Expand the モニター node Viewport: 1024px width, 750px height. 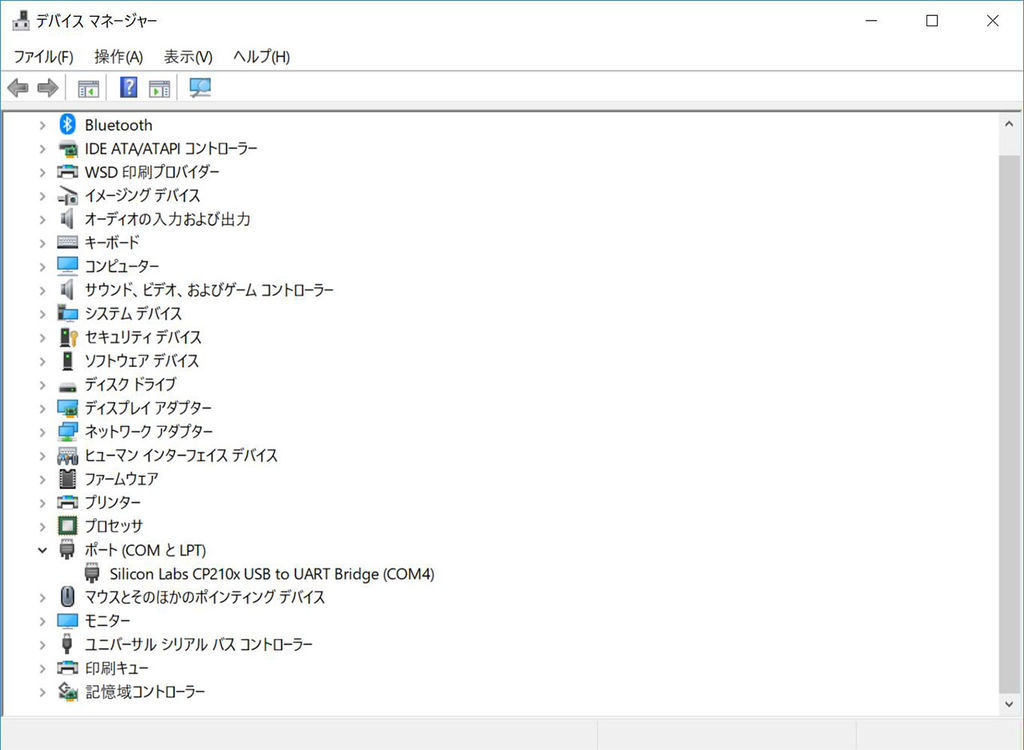(42, 621)
